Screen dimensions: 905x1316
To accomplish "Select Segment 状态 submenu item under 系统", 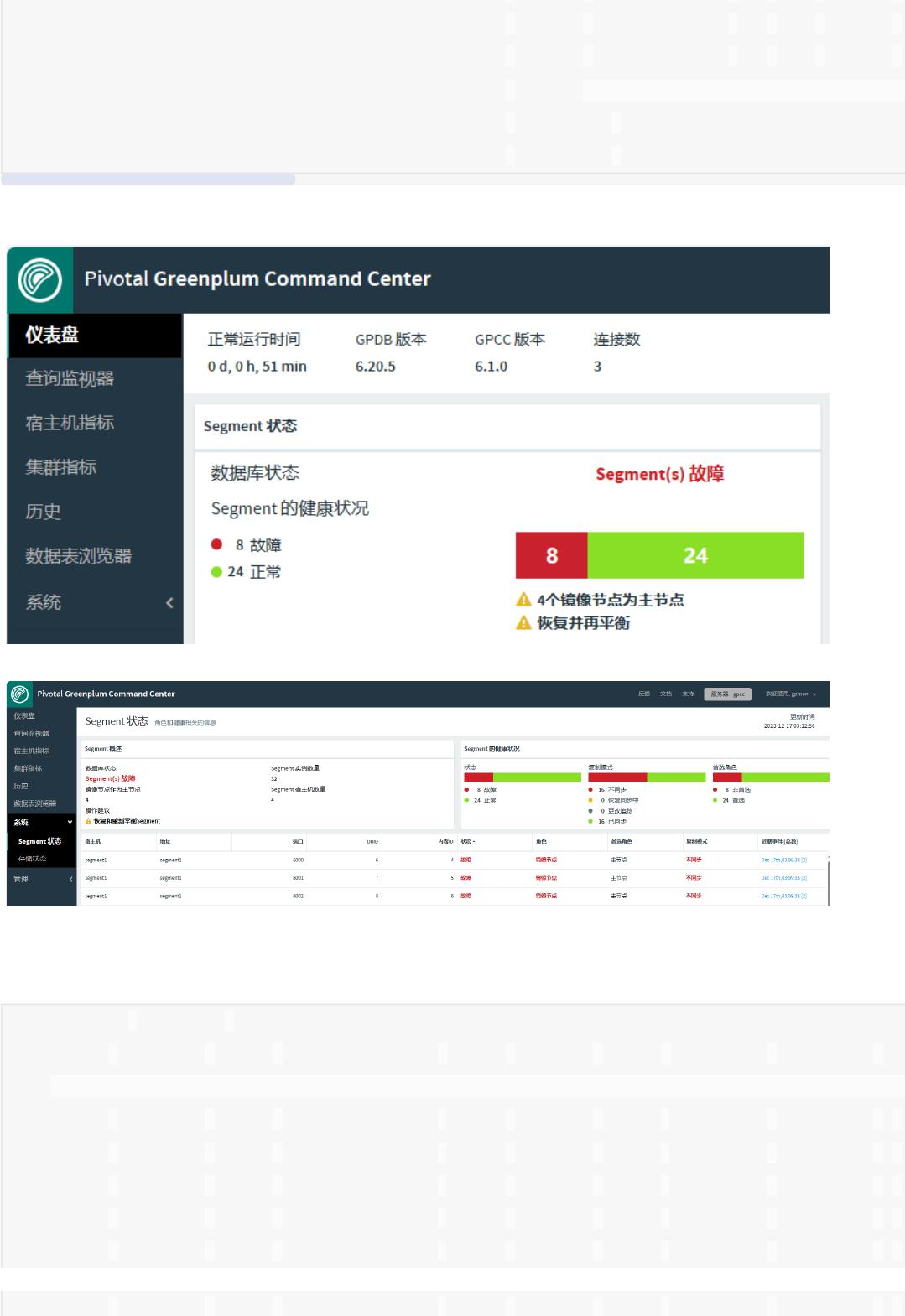I will (x=41, y=841).
